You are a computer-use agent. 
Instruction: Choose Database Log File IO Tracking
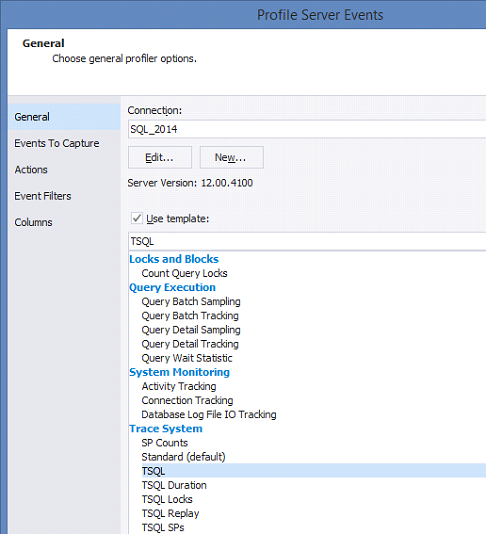tap(209, 415)
